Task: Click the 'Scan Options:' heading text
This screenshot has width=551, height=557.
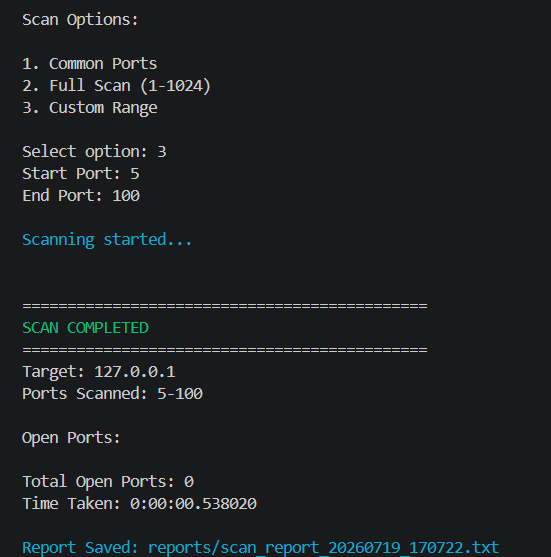Action: click(x=80, y=20)
